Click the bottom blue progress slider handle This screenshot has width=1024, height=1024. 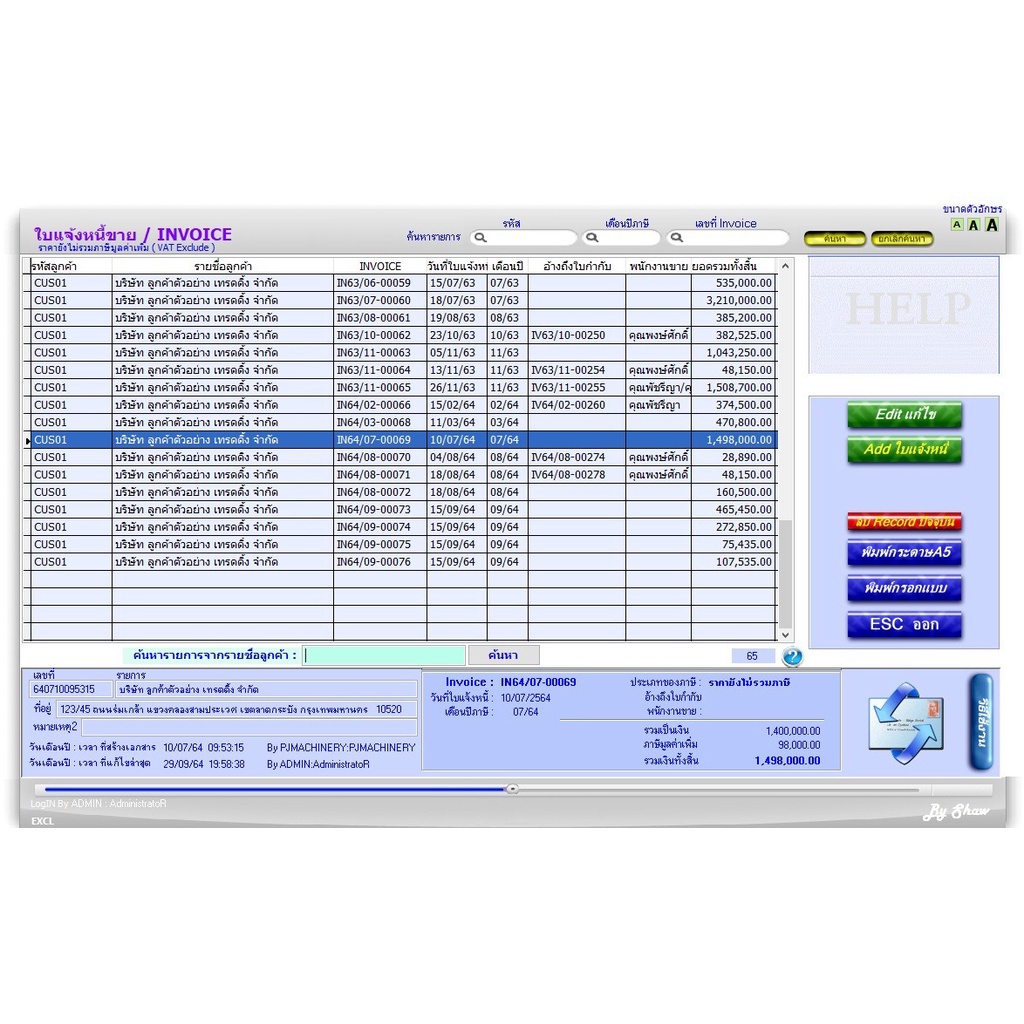coord(513,789)
